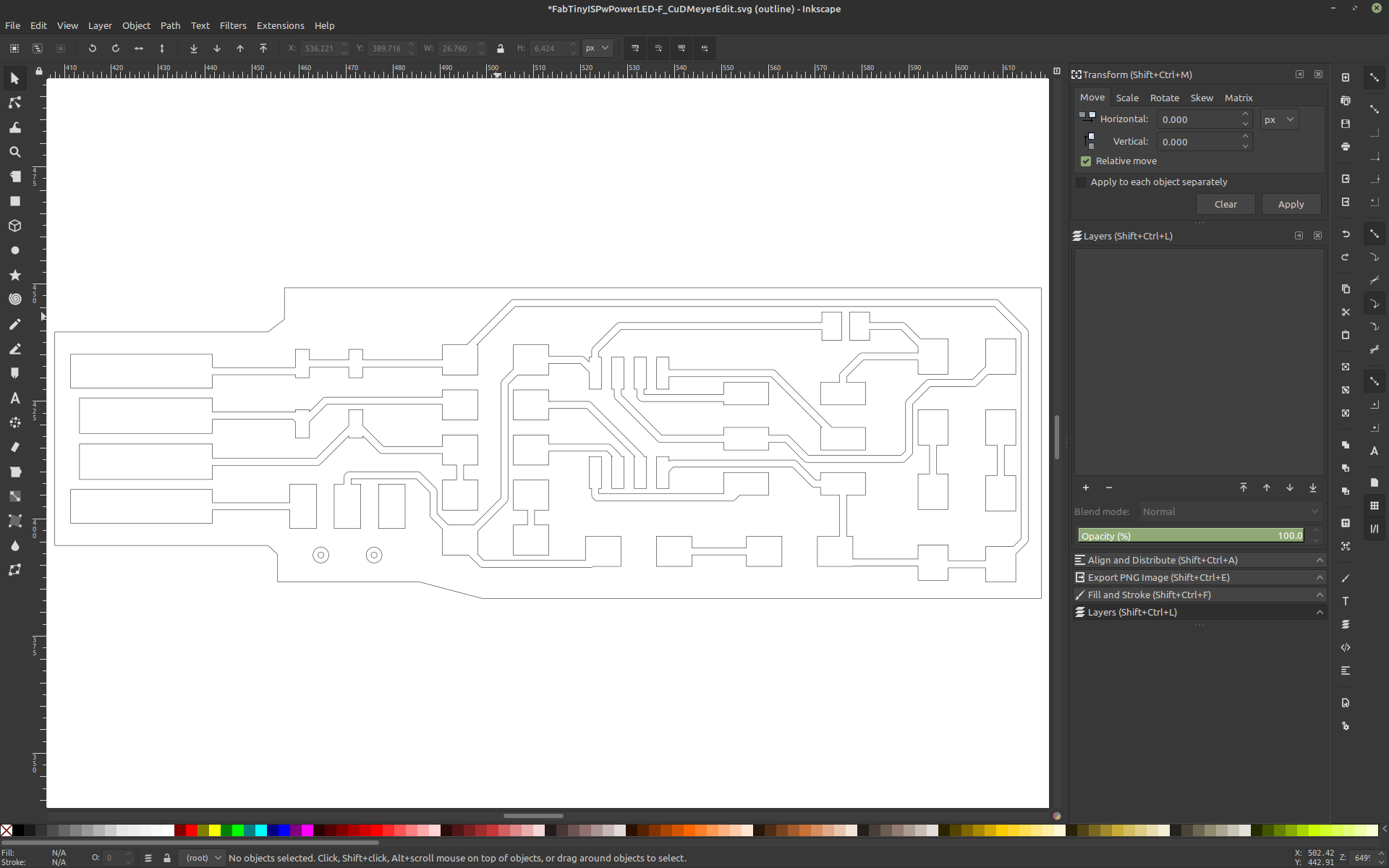This screenshot has width=1389, height=868.
Task: Toggle move patterns with objects
Action: pos(705,48)
